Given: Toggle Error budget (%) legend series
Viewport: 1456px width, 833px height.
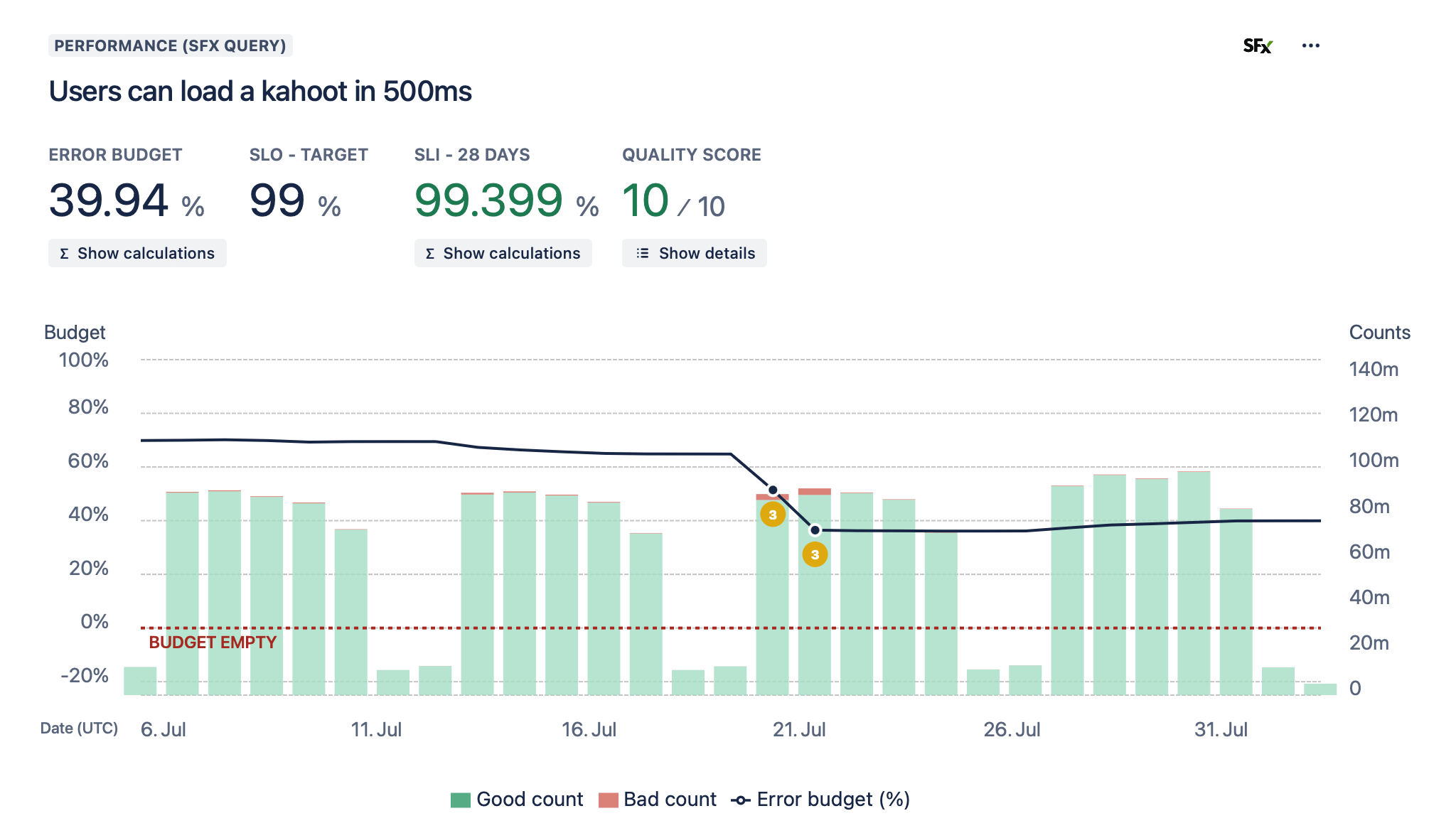Looking at the screenshot, I should 833,800.
